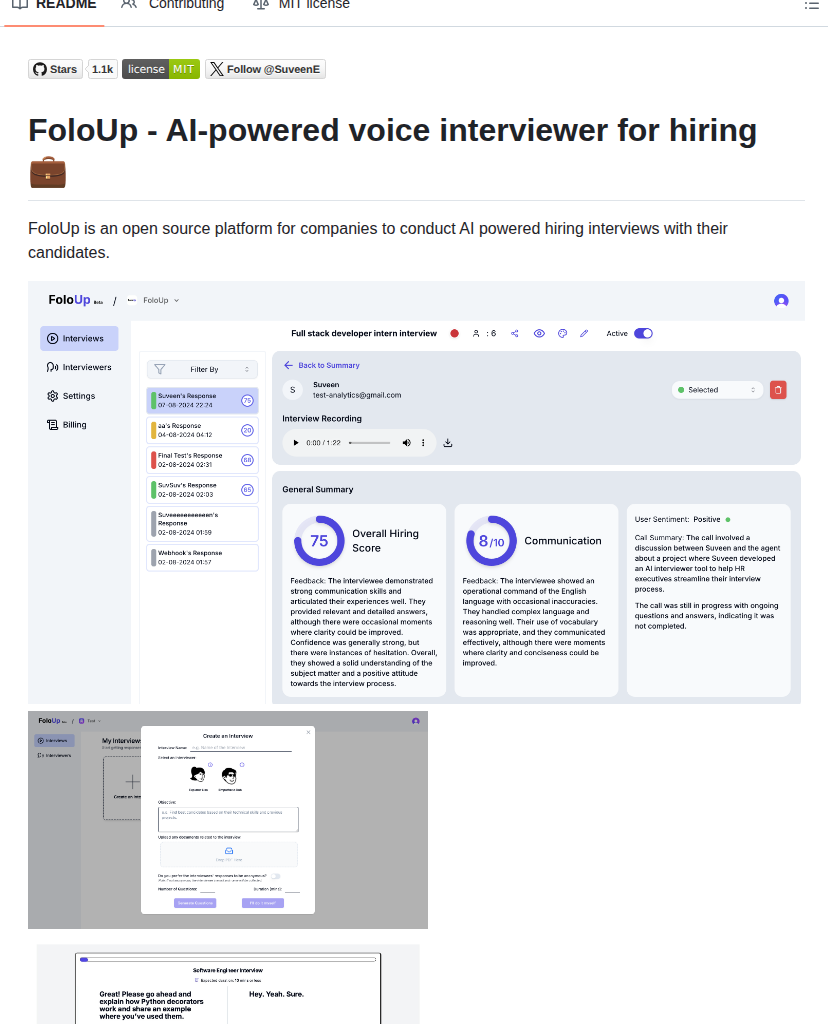Click the briefcase emoji in heading
This screenshot has width=828, height=1024.
[48, 172]
